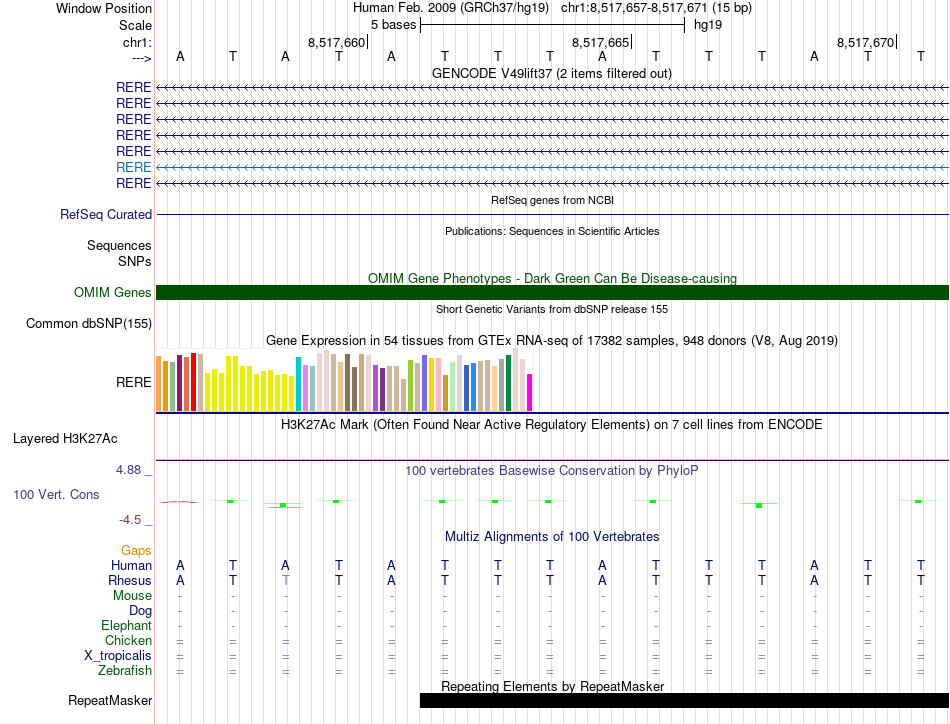Select the black RepeatMasker element bar
The height and width of the screenshot is (724, 950).
tap(683, 701)
